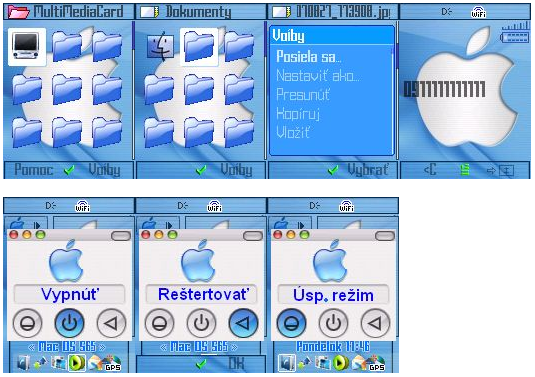
Task: Click the sleep circle button in Reštartovať dialog
Action: [159, 323]
